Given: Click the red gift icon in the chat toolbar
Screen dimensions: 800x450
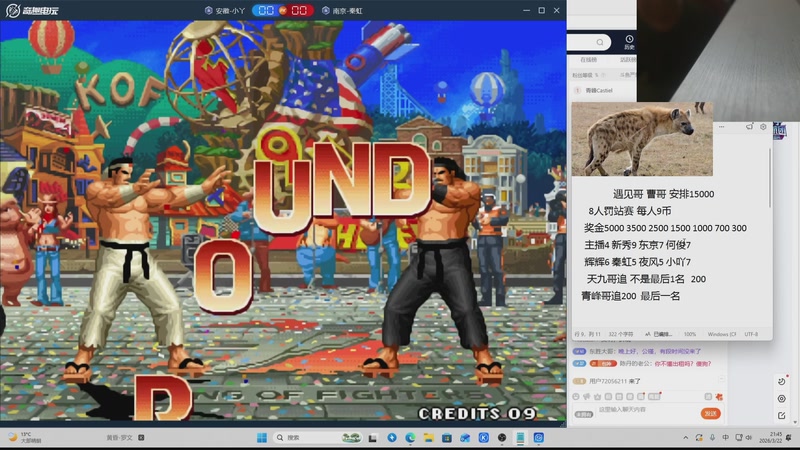Looking at the screenshot, I should pyautogui.click(x=719, y=396).
